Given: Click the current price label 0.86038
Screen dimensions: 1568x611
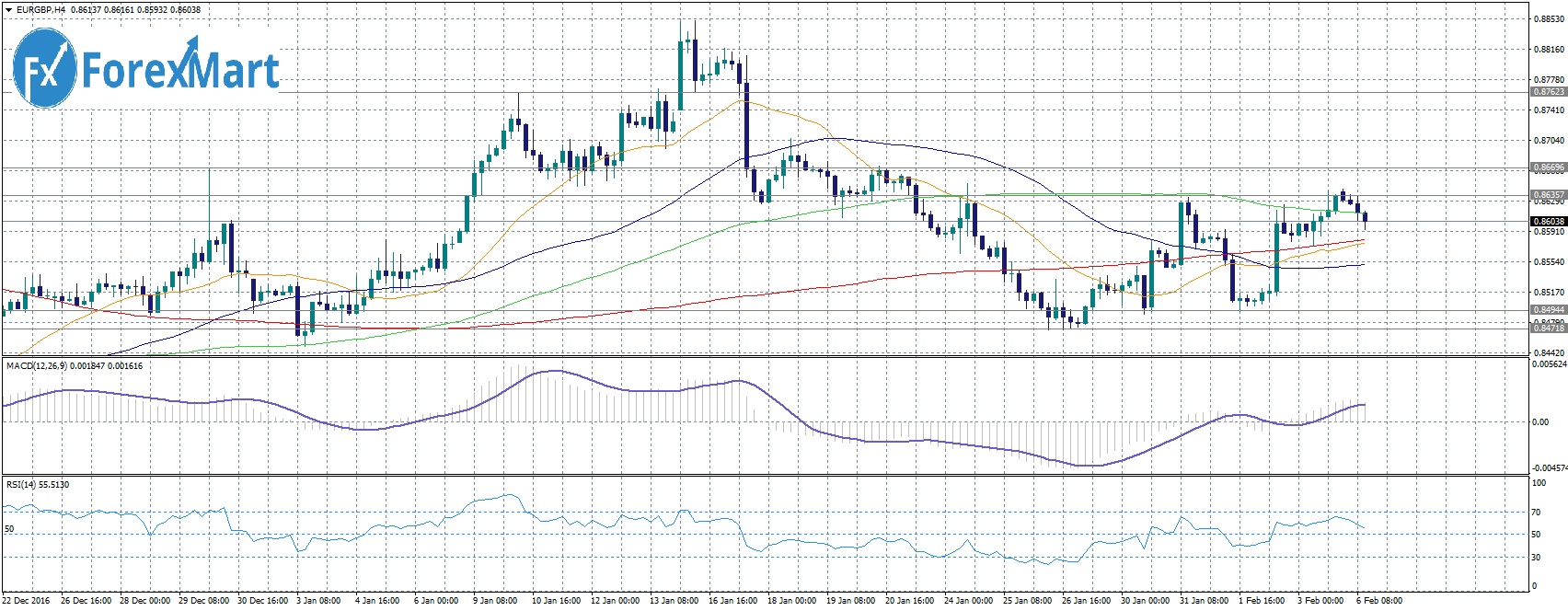Looking at the screenshot, I should [x=1549, y=221].
